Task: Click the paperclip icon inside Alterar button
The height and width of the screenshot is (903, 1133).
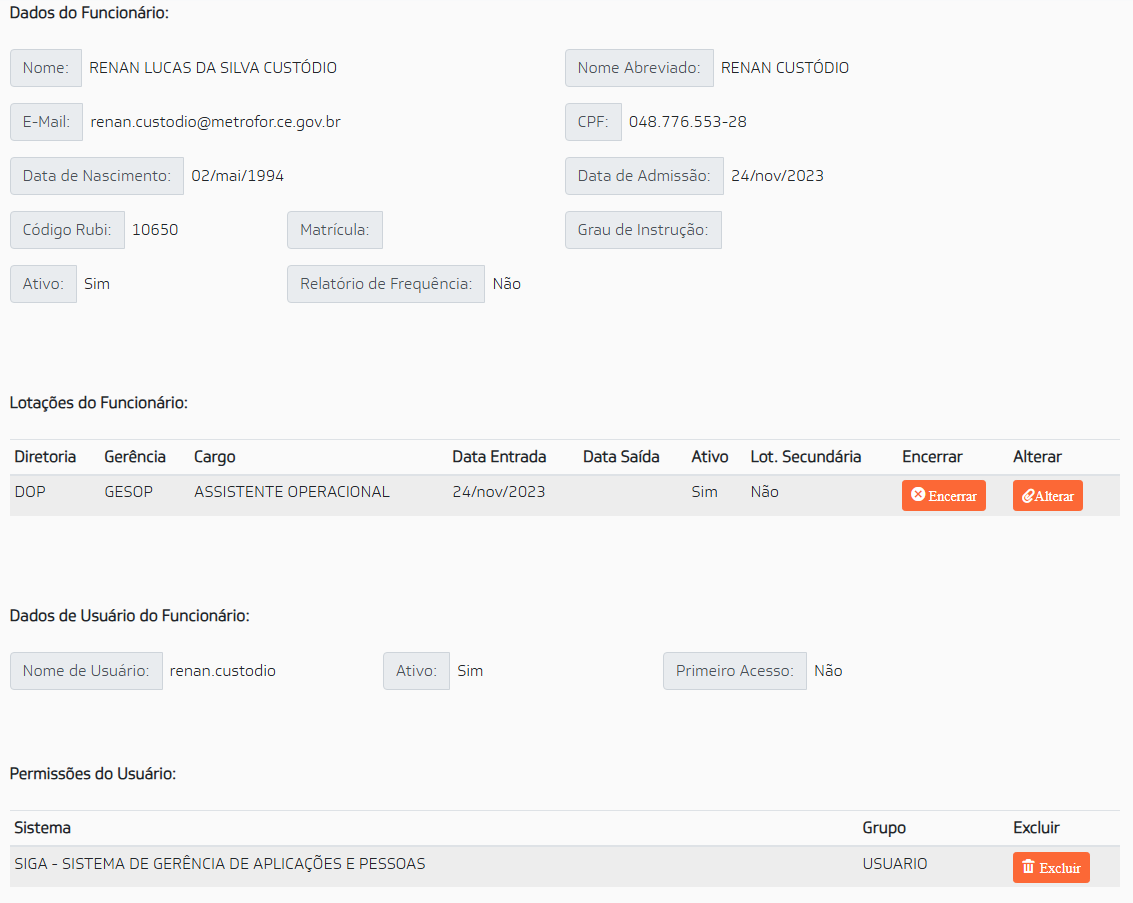Action: [x=1028, y=496]
